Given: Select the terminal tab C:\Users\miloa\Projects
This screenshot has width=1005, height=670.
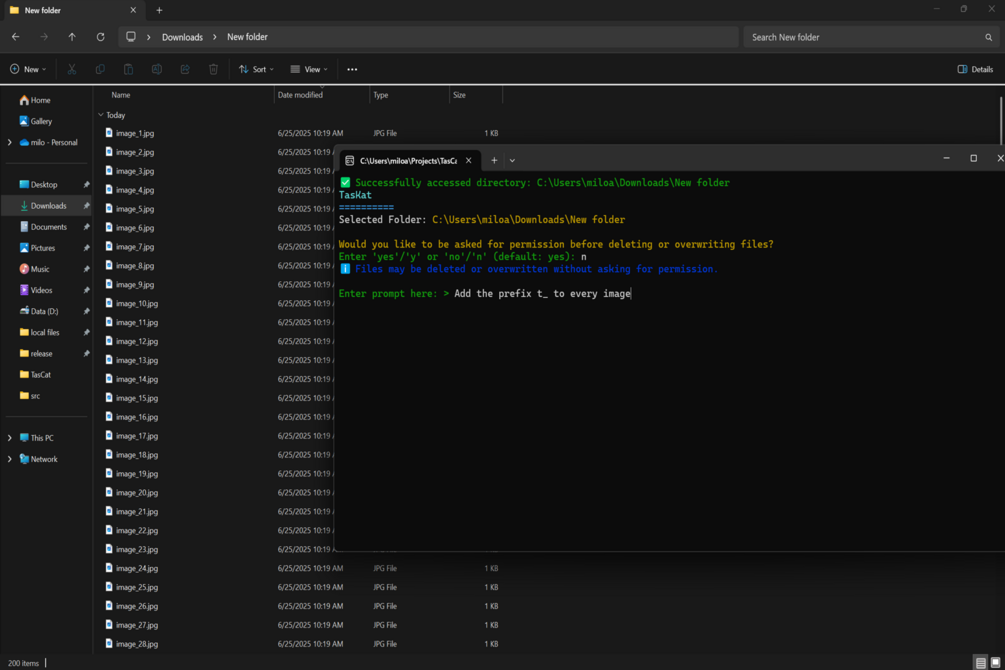Looking at the screenshot, I should 409,160.
